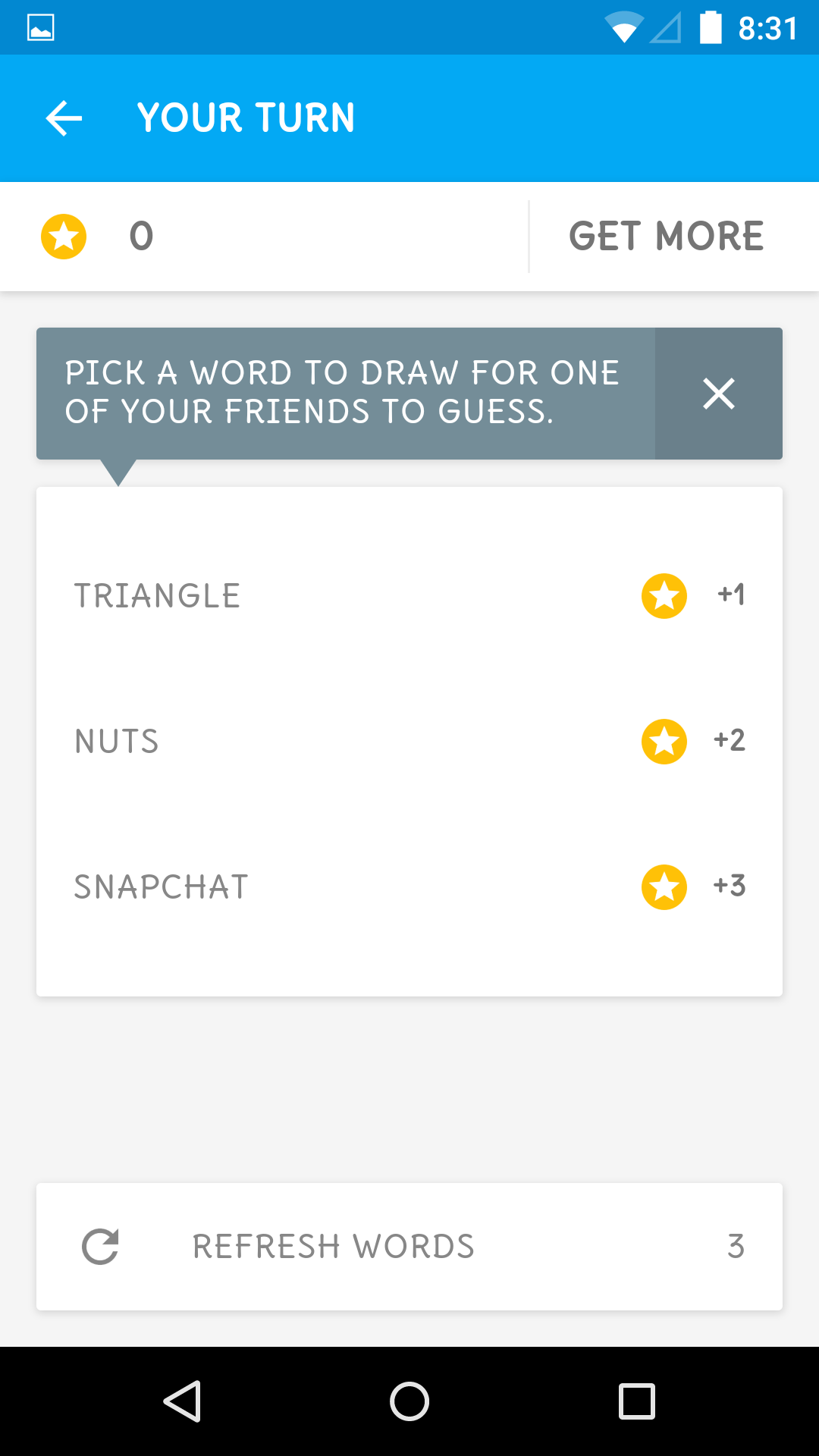The image size is (819, 1456).
Task: Dismiss the word-picking hint tooltip
Action: (x=718, y=394)
